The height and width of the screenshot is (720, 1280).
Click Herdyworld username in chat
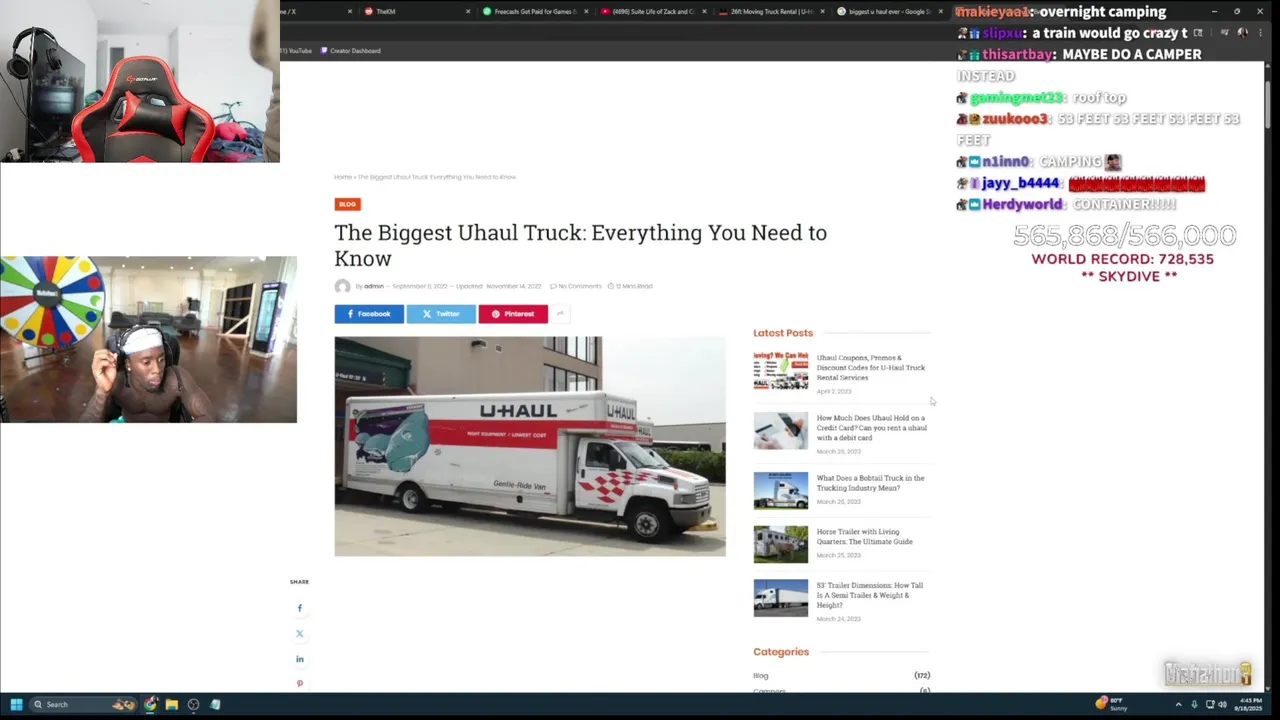[x=1023, y=204]
